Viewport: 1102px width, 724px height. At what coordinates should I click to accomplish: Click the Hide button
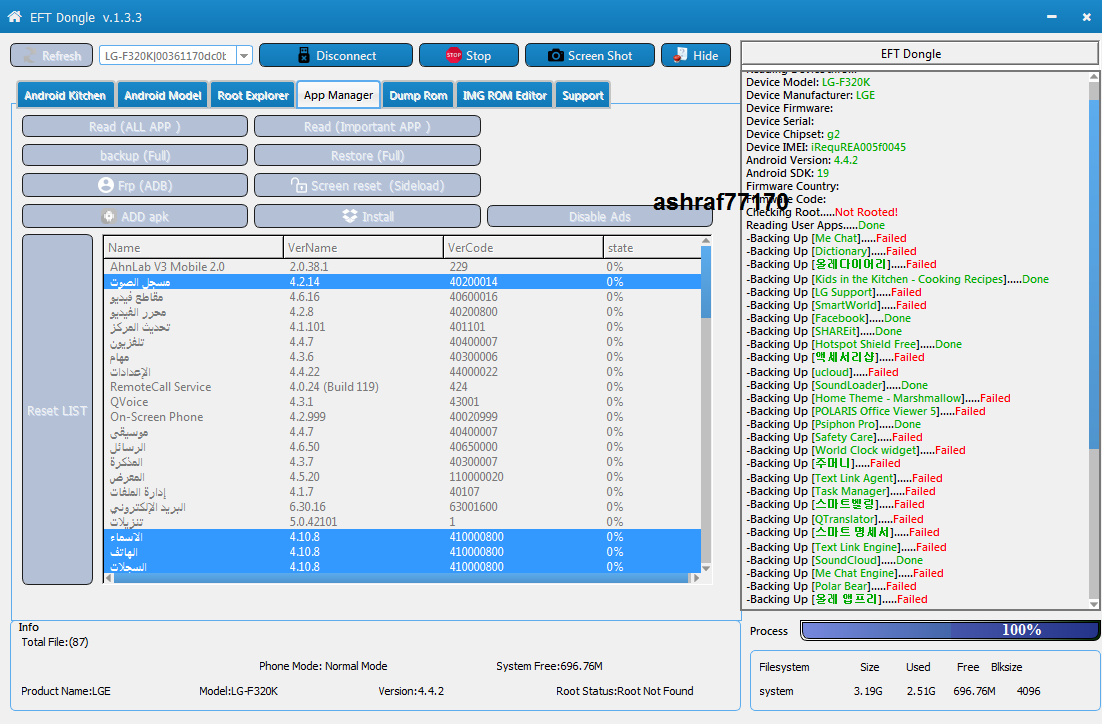click(x=696, y=56)
